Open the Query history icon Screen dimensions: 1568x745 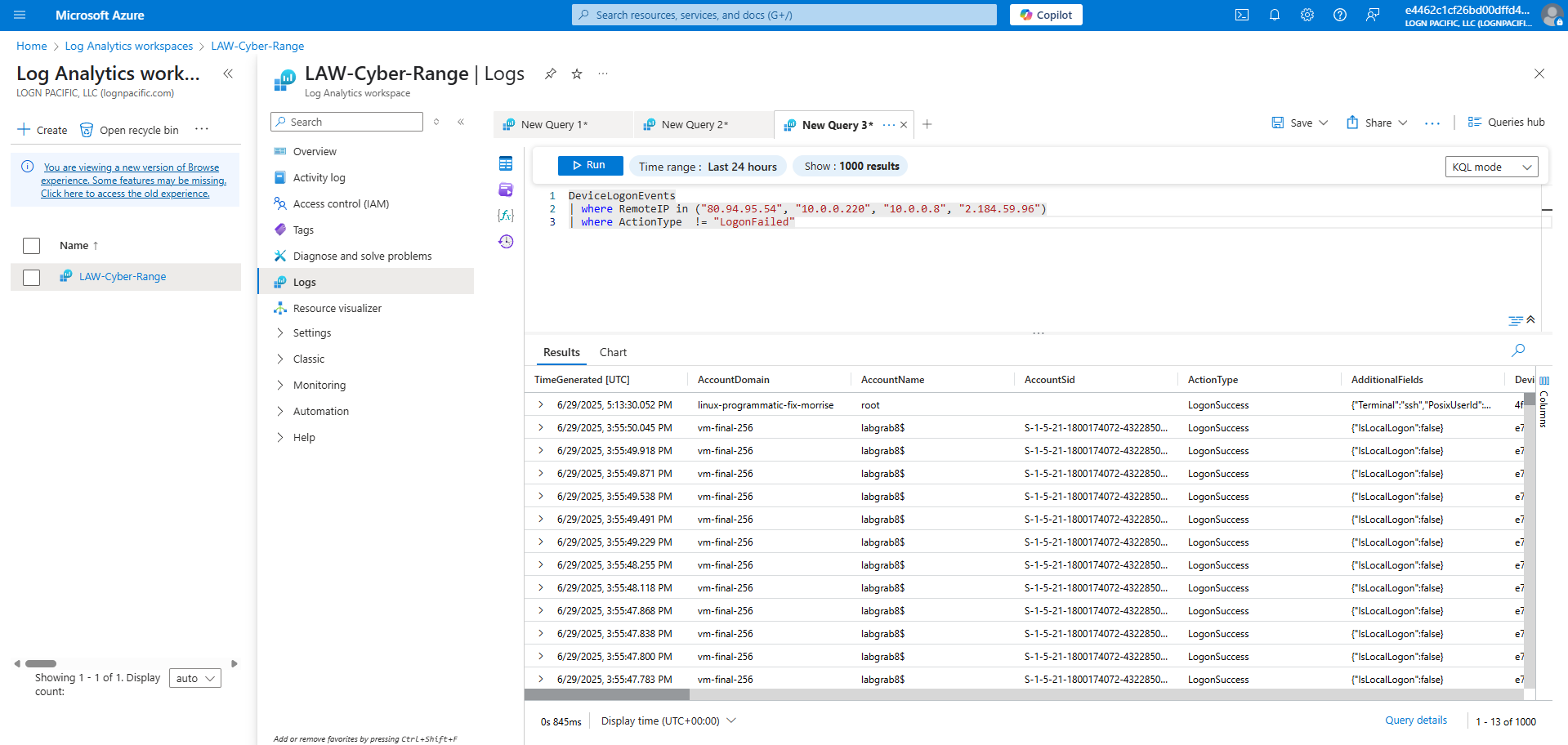pos(506,241)
